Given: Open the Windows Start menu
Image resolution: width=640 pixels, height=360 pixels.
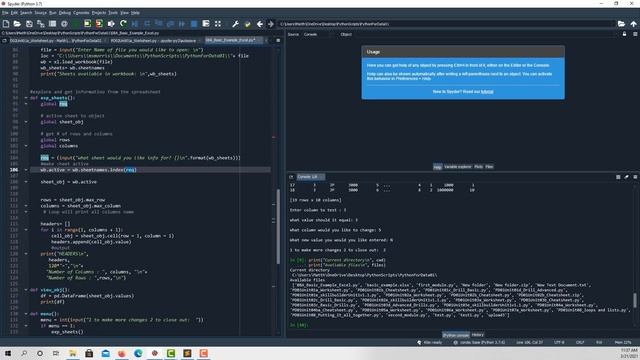Looking at the screenshot, I should point(8,353).
